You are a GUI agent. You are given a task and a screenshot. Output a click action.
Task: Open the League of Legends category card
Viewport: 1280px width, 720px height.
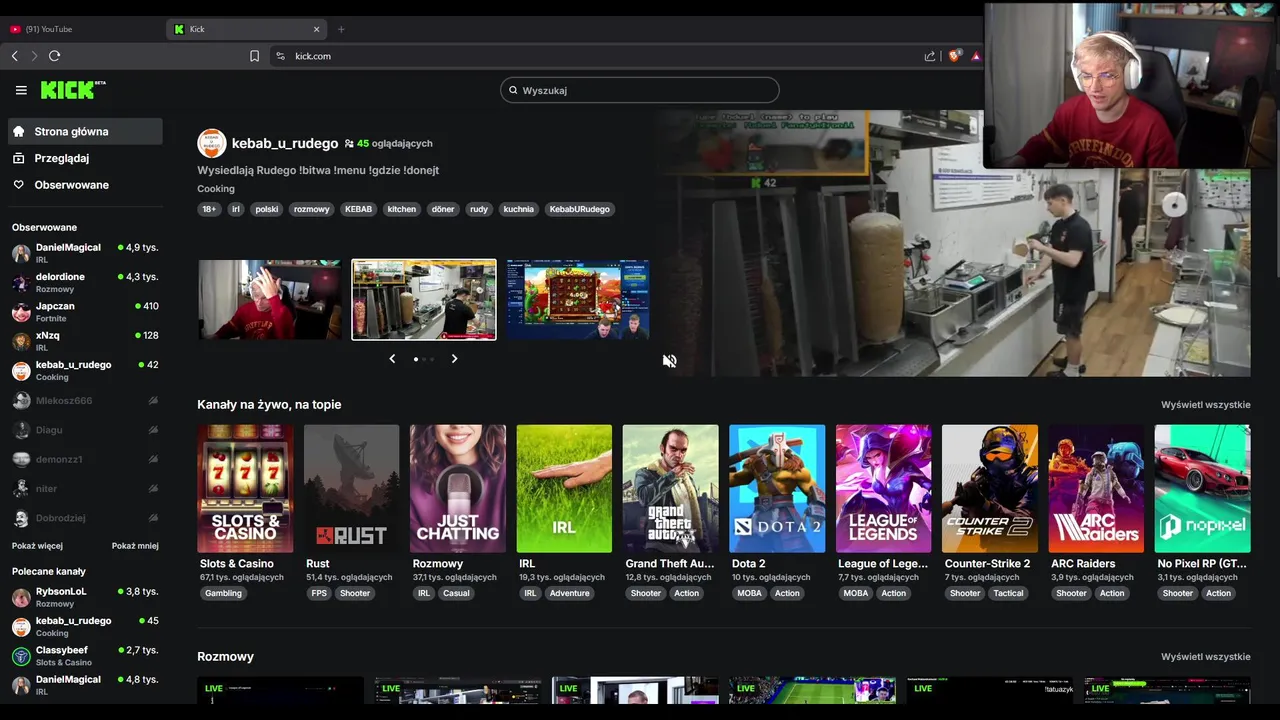coord(883,489)
